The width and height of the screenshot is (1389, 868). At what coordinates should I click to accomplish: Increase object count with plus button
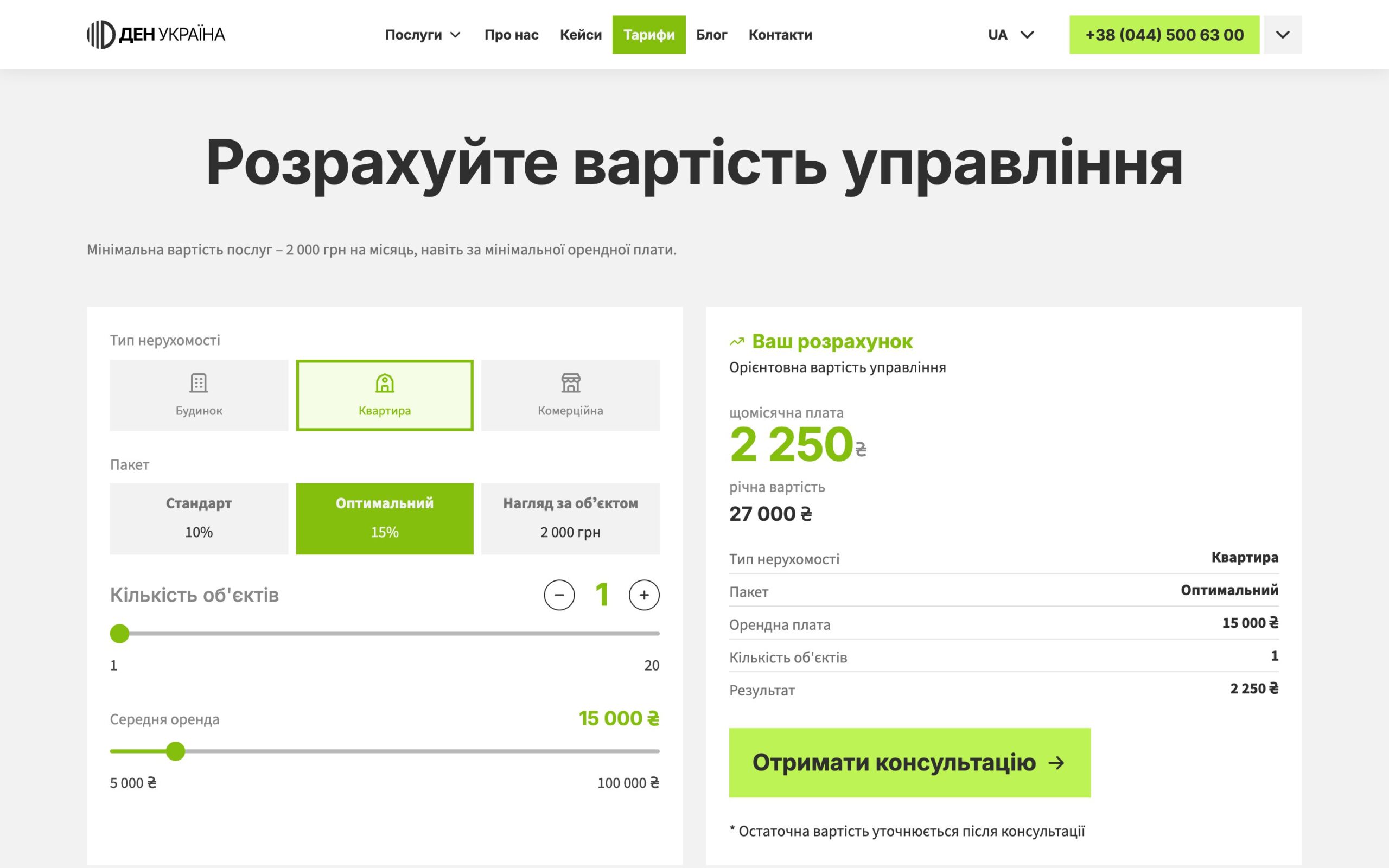point(644,595)
